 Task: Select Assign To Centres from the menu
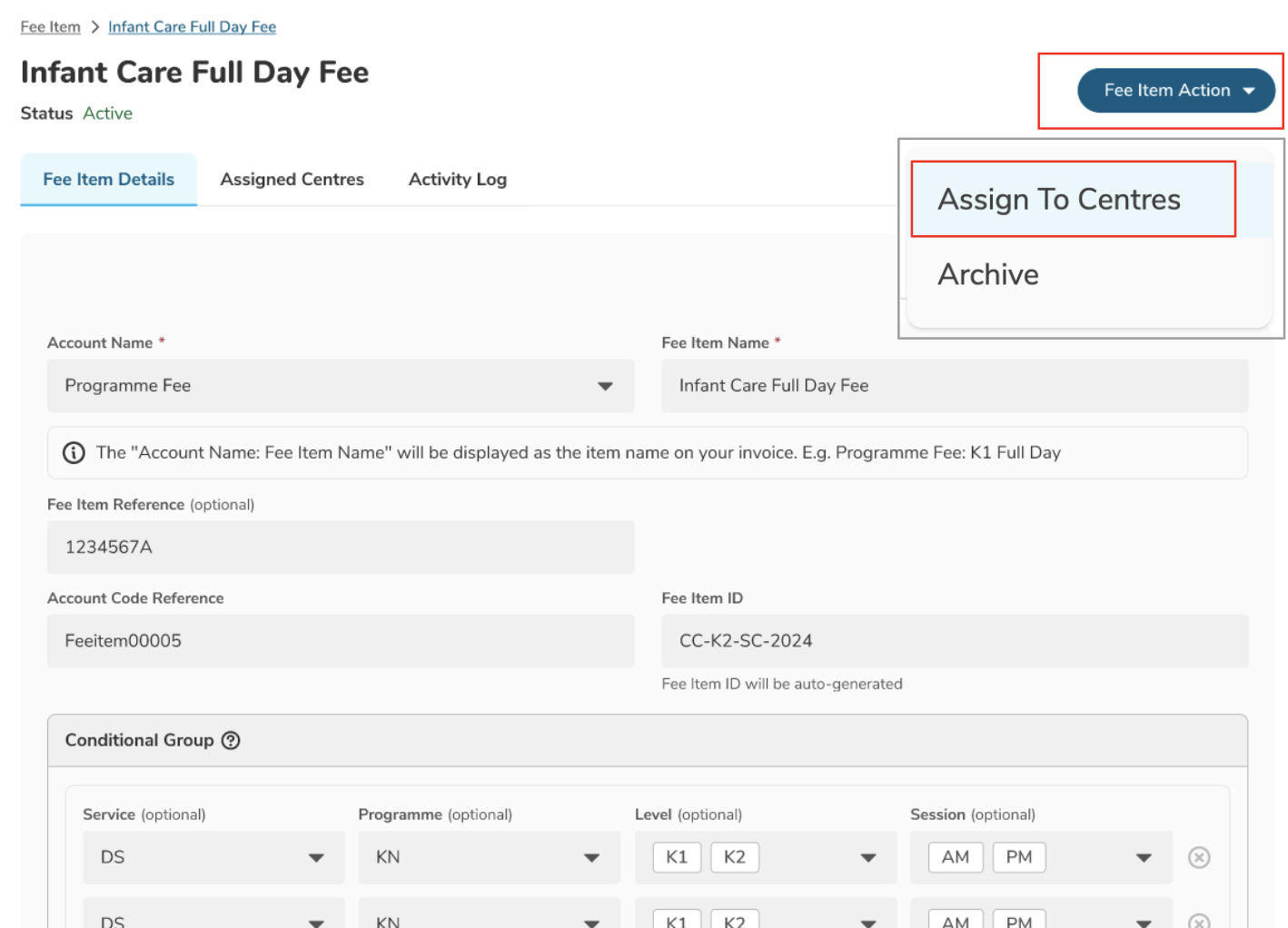coord(1058,200)
